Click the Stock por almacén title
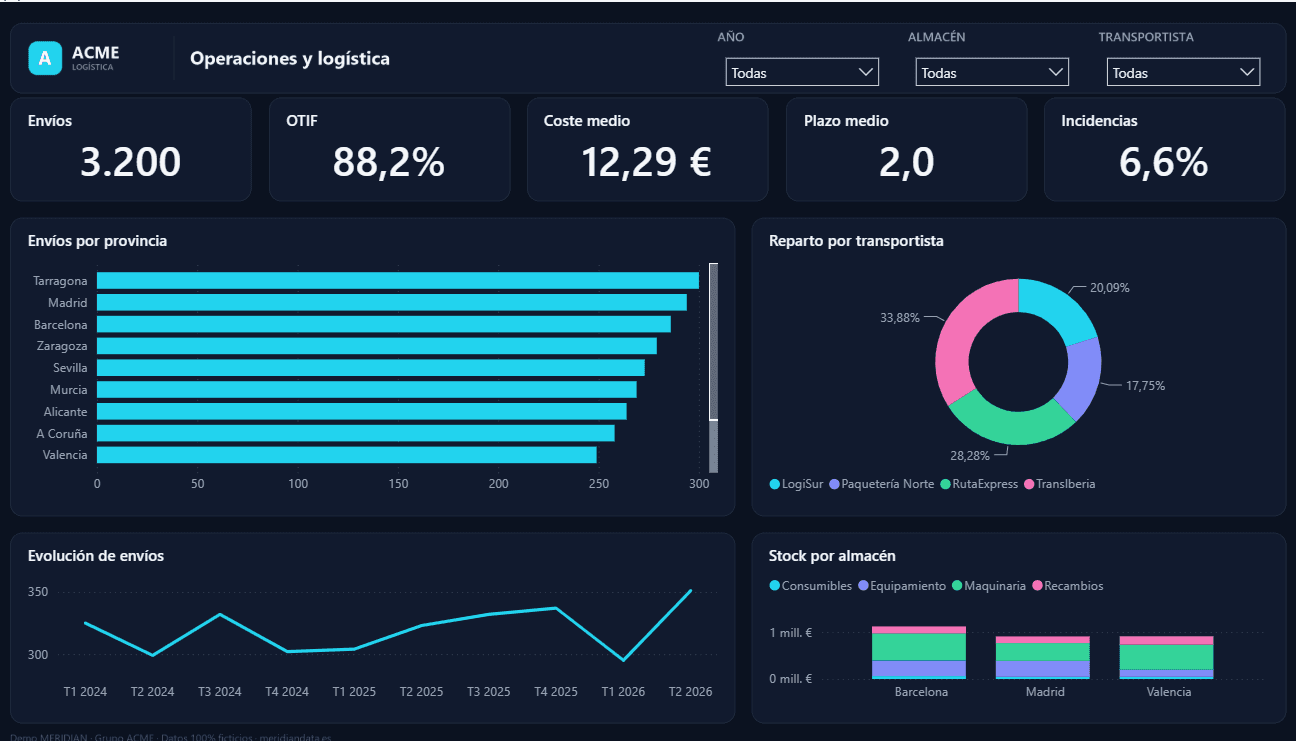 point(832,556)
